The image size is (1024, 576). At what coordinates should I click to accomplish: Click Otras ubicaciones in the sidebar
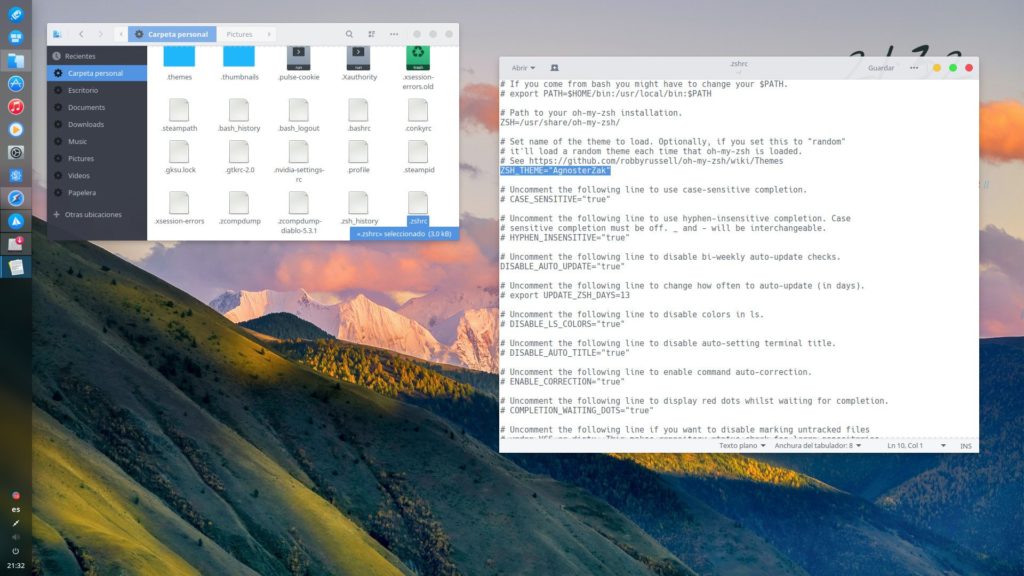pos(93,214)
